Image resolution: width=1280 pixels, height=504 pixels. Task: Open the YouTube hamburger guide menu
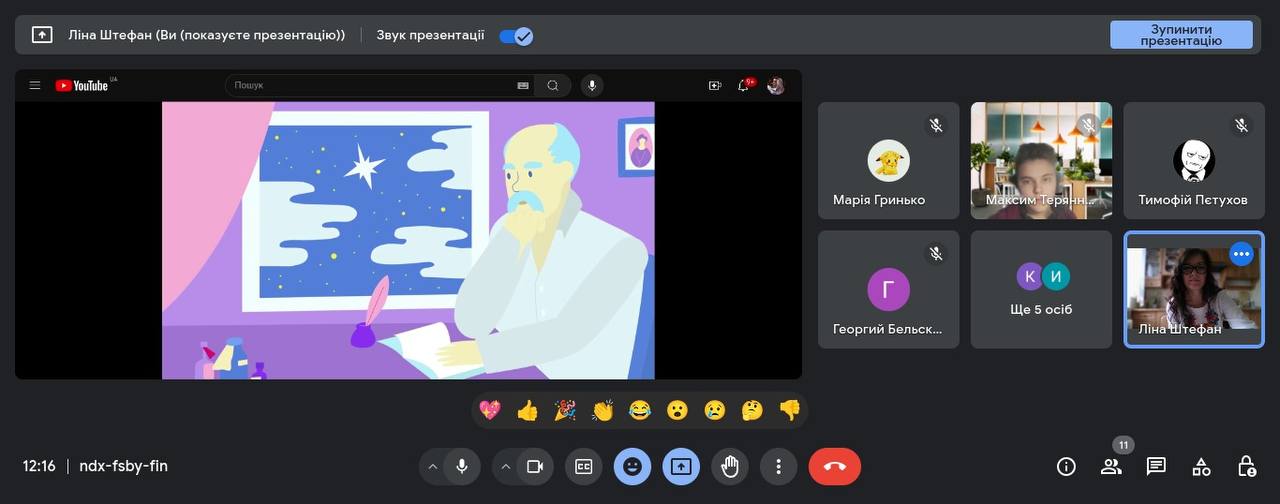click(x=35, y=86)
